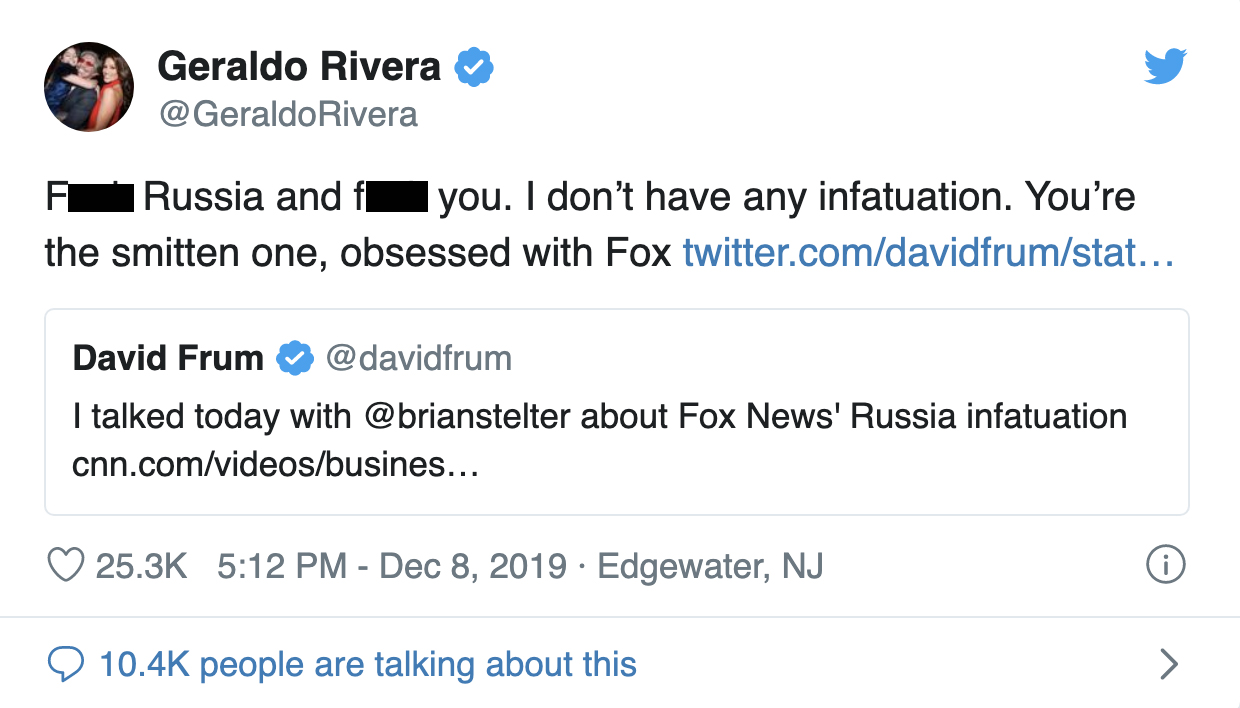Open the twitter.com/davidfrum link

pyautogui.click(x=929, y=253)
